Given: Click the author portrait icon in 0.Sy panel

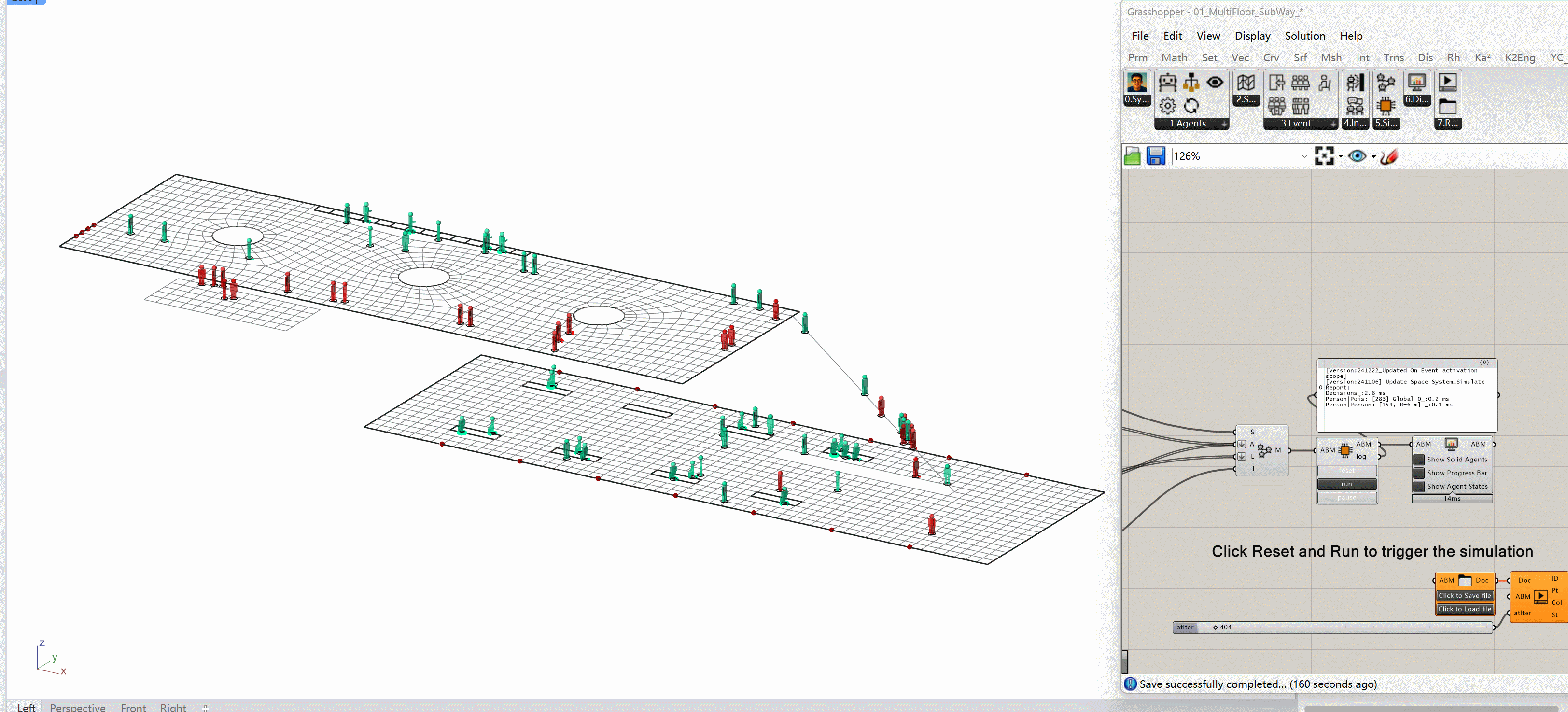Looking at the screenshot, I should tap(1136, 82).
